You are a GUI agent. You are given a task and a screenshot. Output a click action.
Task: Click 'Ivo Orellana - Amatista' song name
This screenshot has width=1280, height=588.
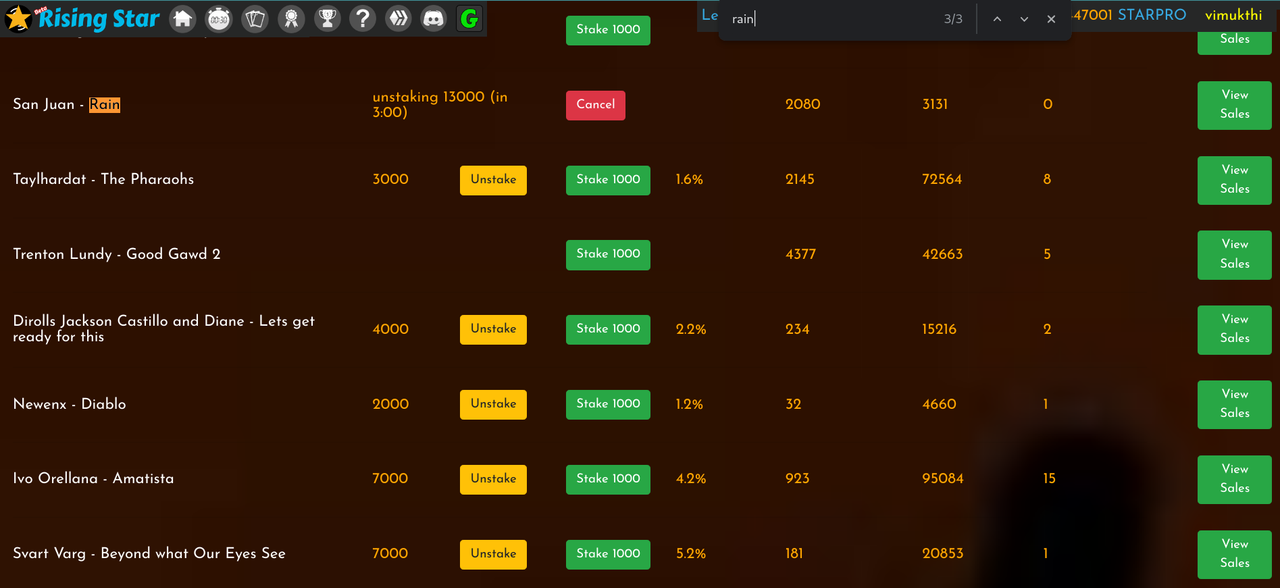(93, 479)
